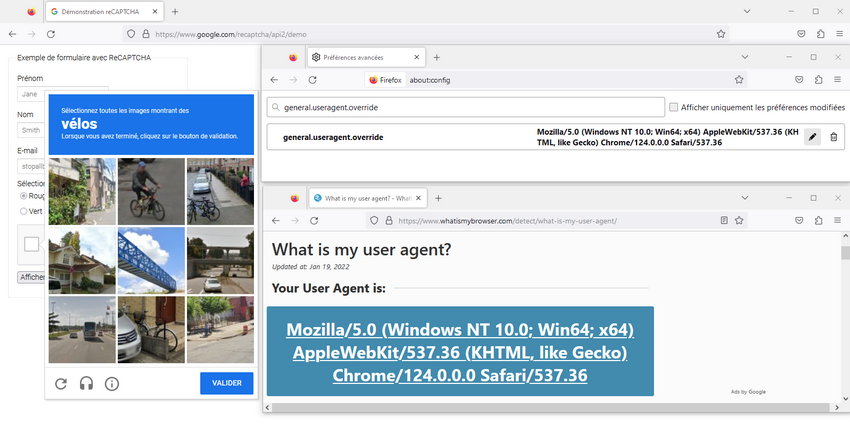Open new tab in Préférences avancées window
Image resolution: width=850 pixels, height=432 pixels.
[x=436, y=57]
